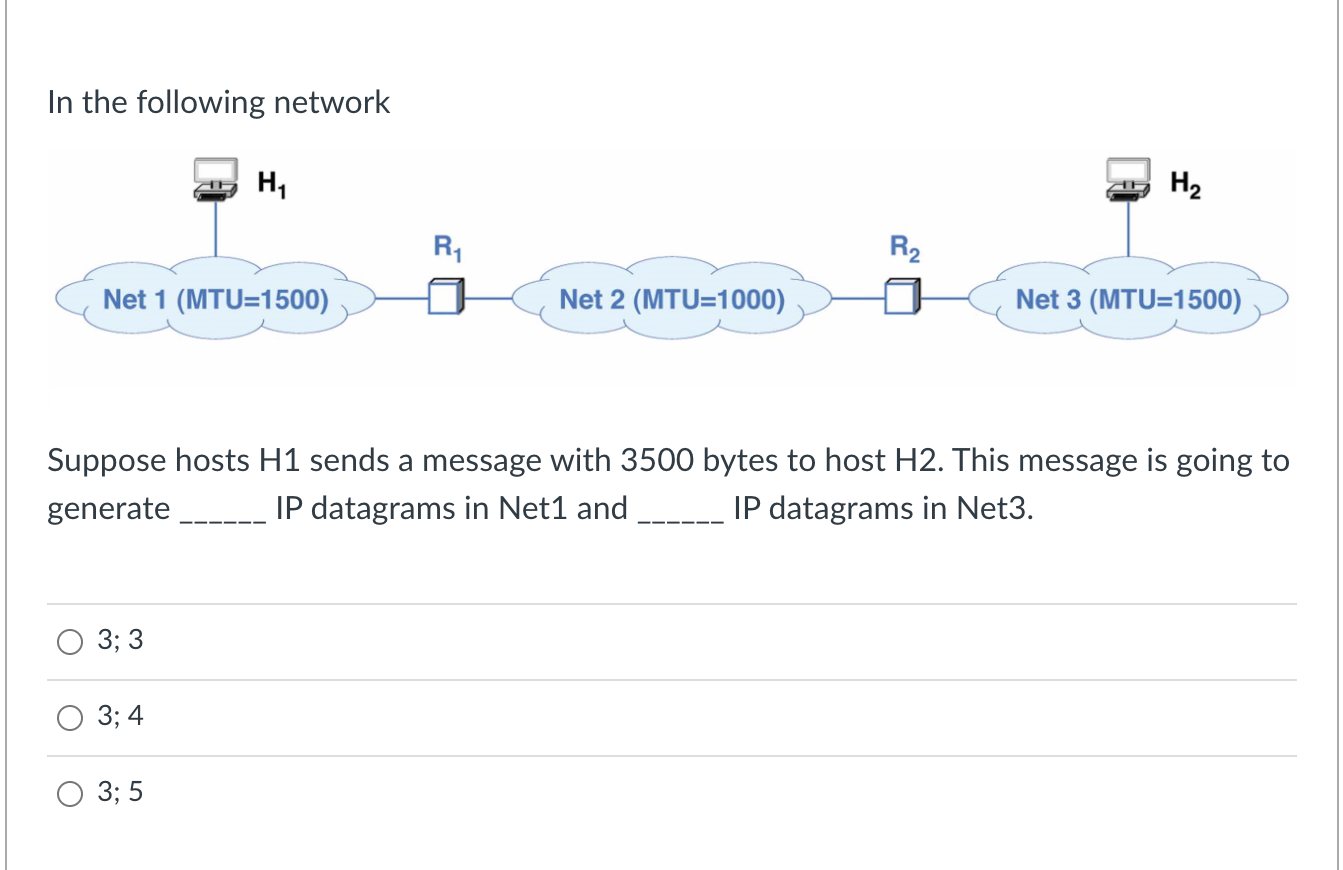Image resolution: width=1343 pixels, height=870 pixels.
Task: Click the Net 3 (MTU=1500) cloud
Action: 1127,299
